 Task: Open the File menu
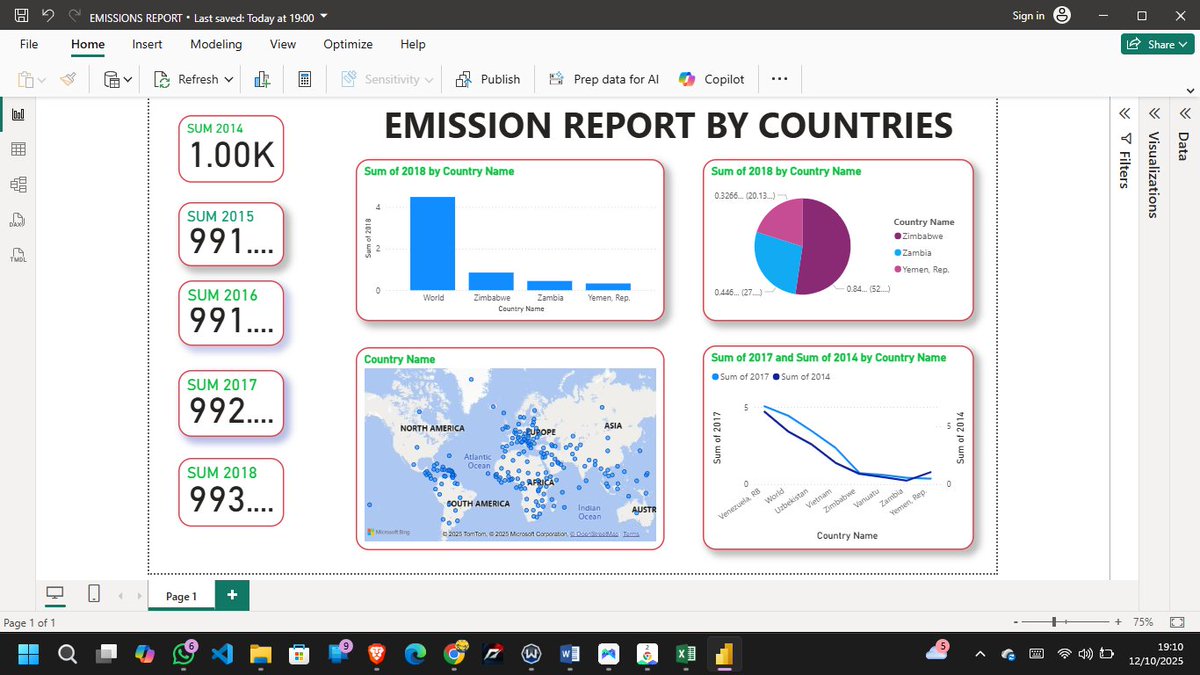tap(29, 44)
